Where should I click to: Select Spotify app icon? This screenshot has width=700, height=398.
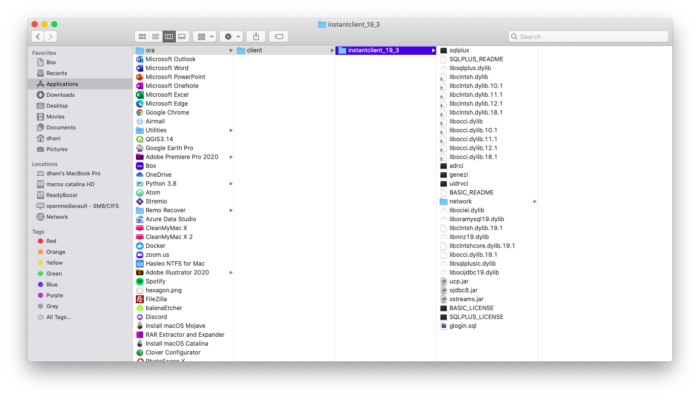point(140,281)
